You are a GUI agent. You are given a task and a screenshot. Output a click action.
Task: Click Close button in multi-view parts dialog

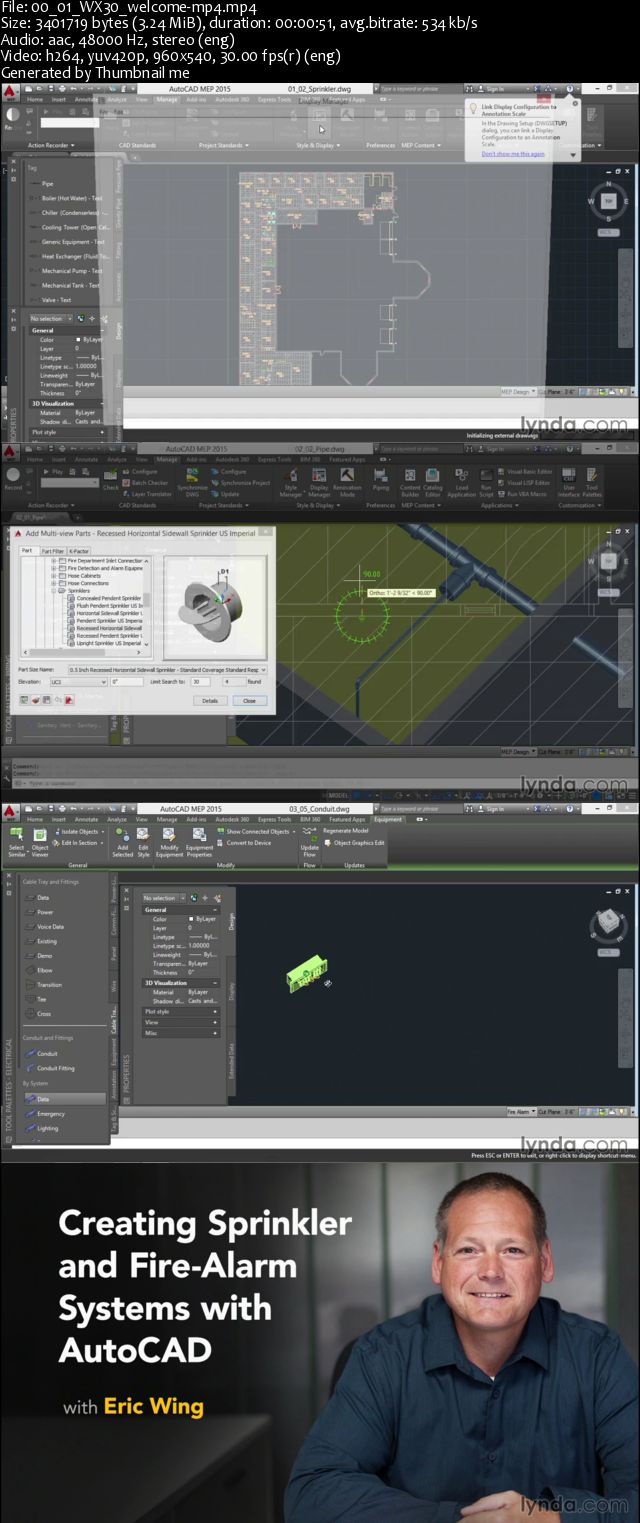[250, 700]
